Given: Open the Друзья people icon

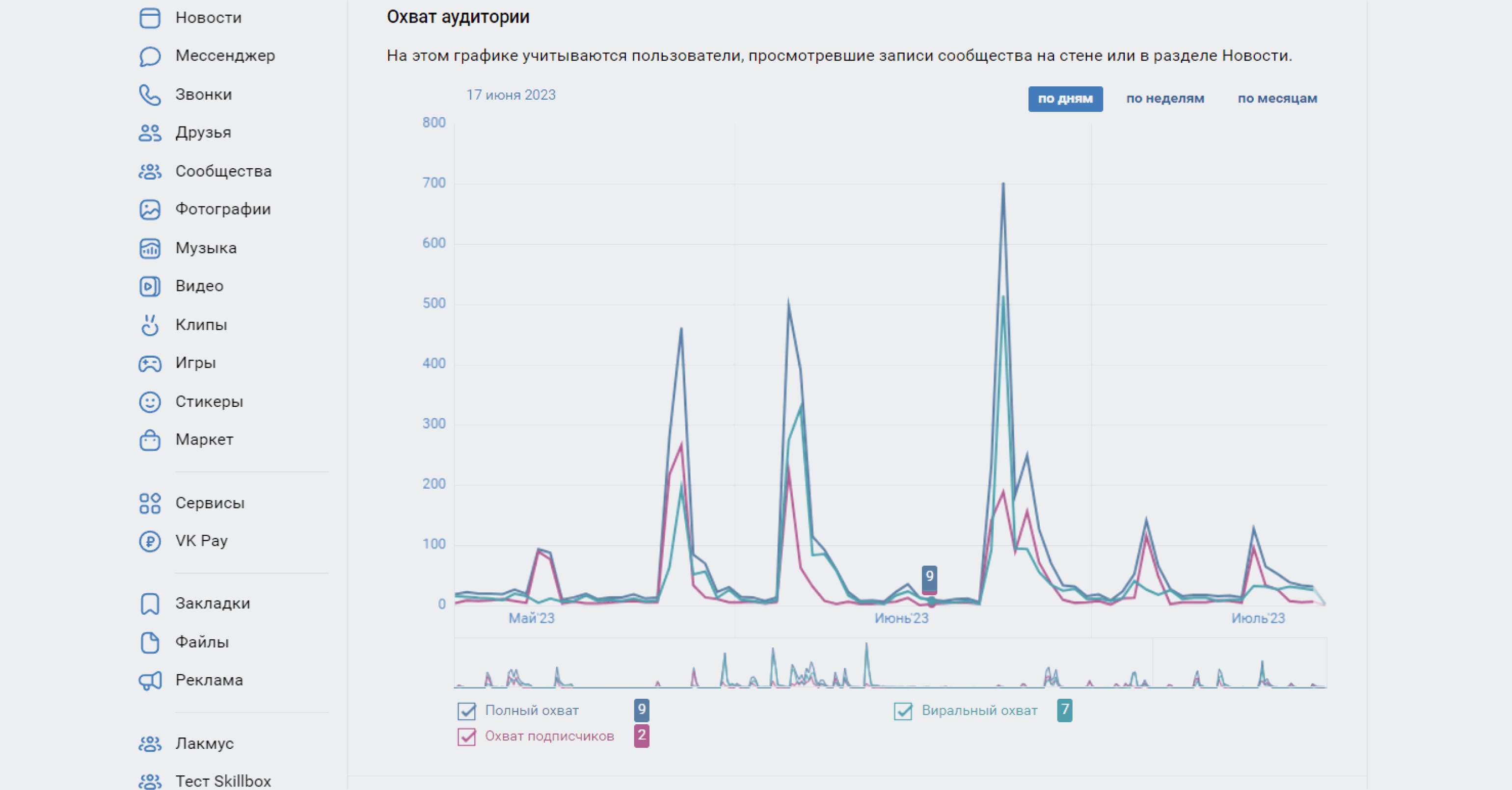Looking at the screenshot, I should 150,133.
